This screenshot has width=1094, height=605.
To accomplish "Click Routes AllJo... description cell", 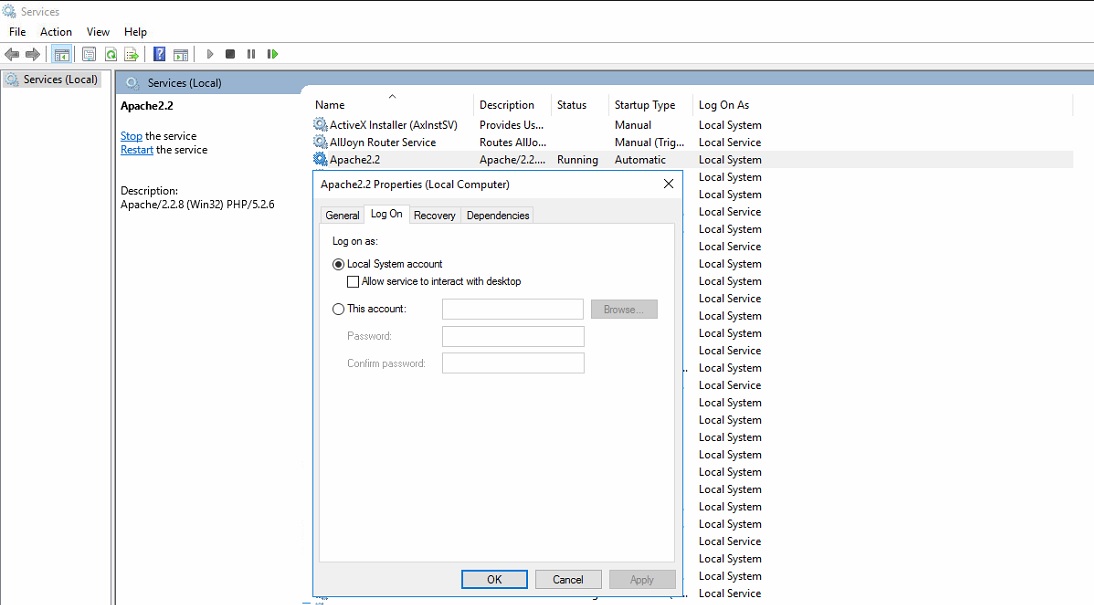I will click(513, 142).
